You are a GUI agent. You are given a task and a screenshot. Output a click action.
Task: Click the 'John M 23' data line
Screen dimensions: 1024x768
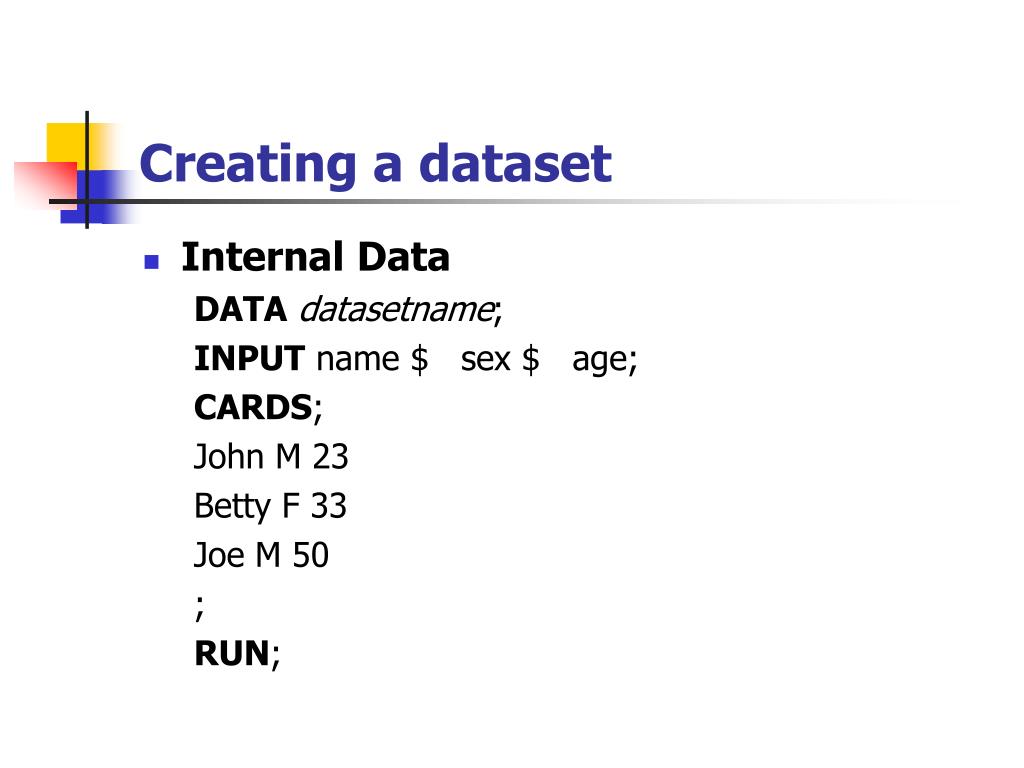pyautogui.click(x=271, y=456)
